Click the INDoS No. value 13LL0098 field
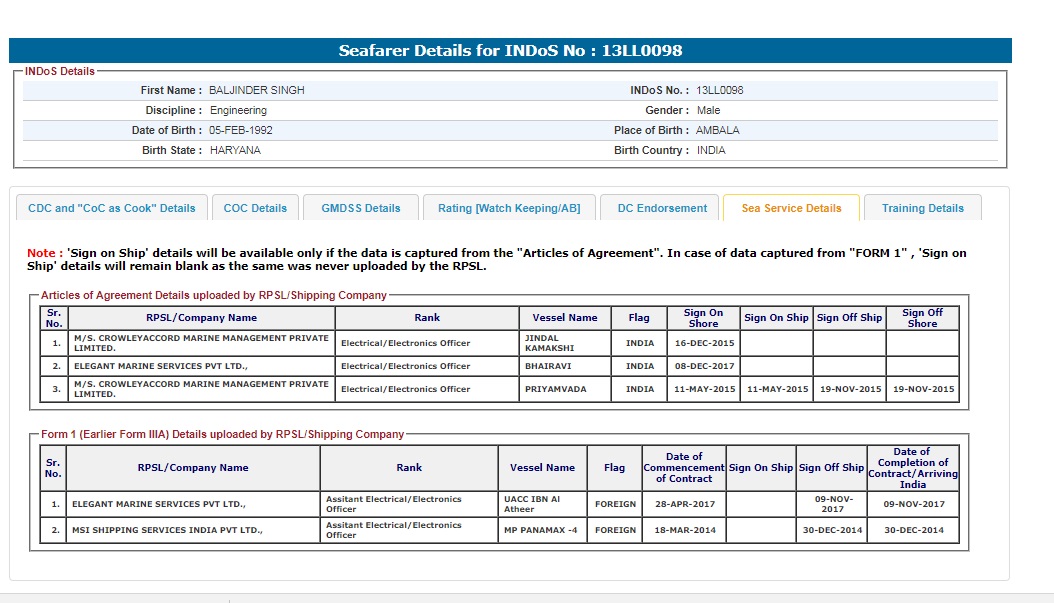Image resolution: width=1054 pixels, height=603 pixels. tap(720, 90)
